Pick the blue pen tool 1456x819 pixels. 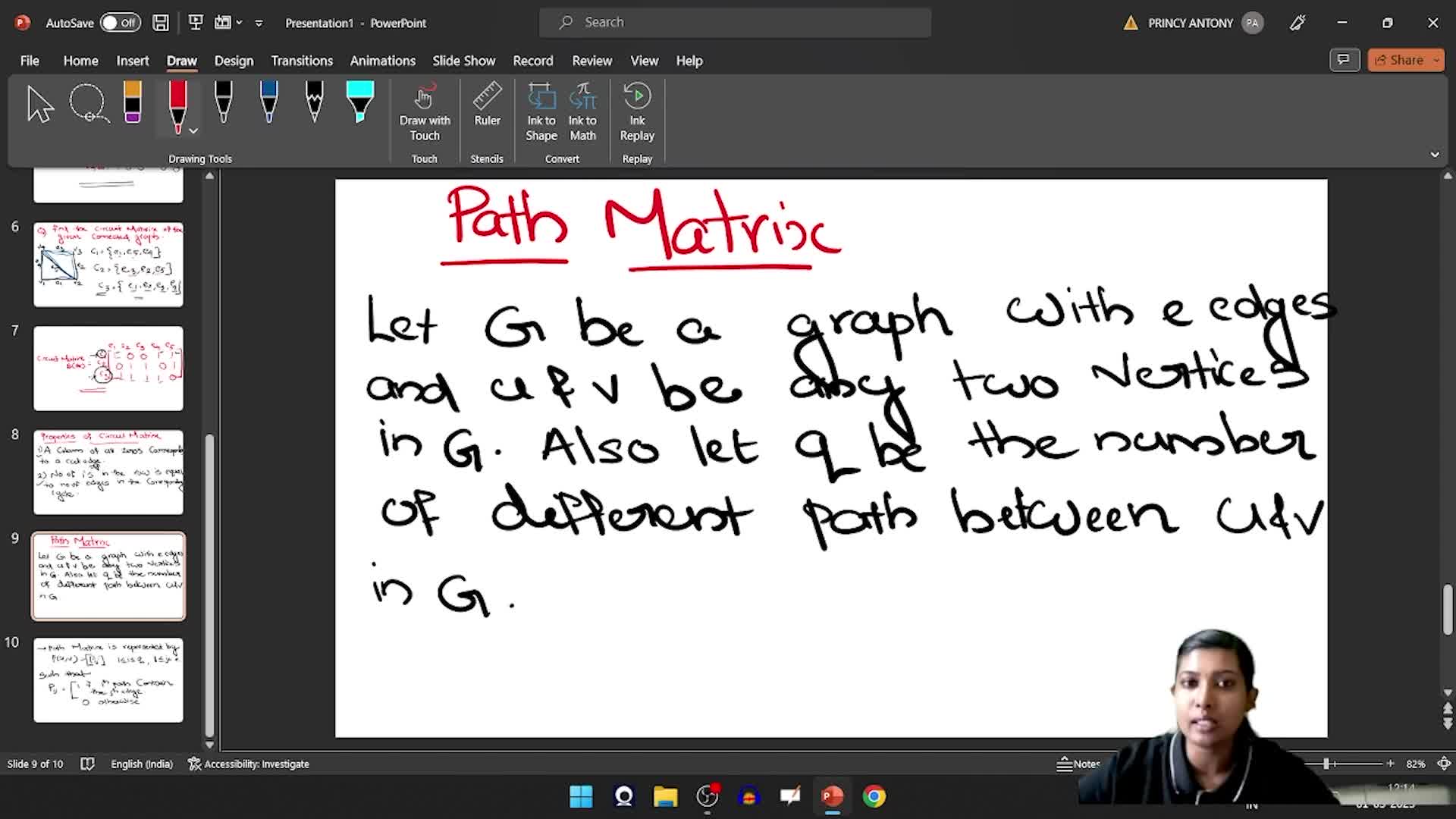click(268, 103)
